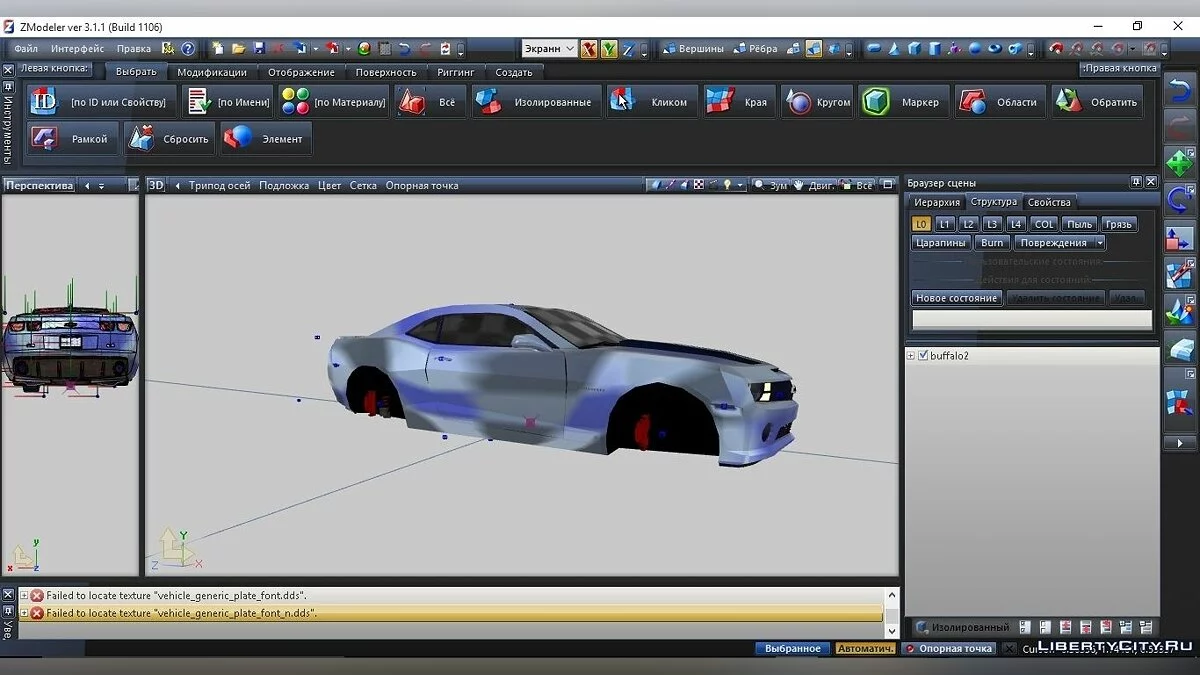This screenshot has width=1200, height=675.
Task: Toggle the buffalo2 visibility checkbox
Action: [x=923, y=356]
